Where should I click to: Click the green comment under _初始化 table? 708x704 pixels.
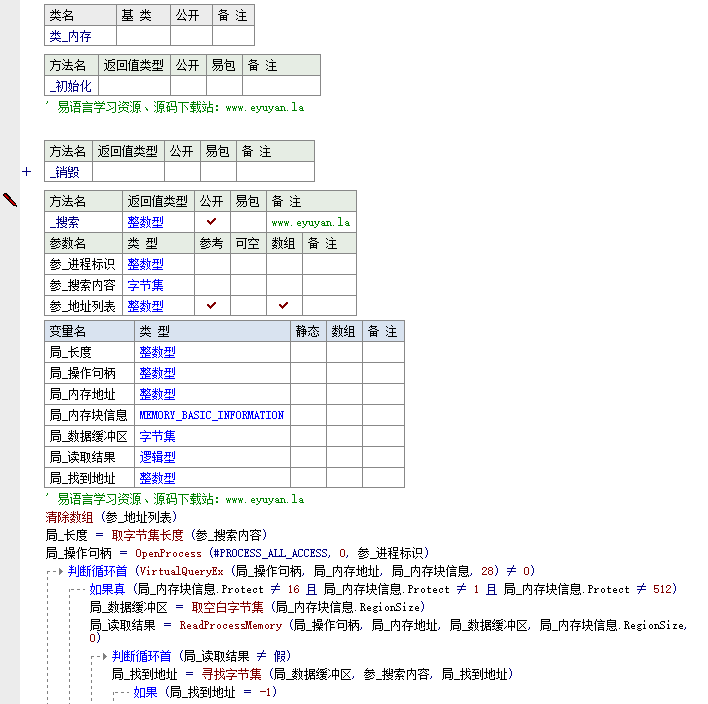click(175, 107)
